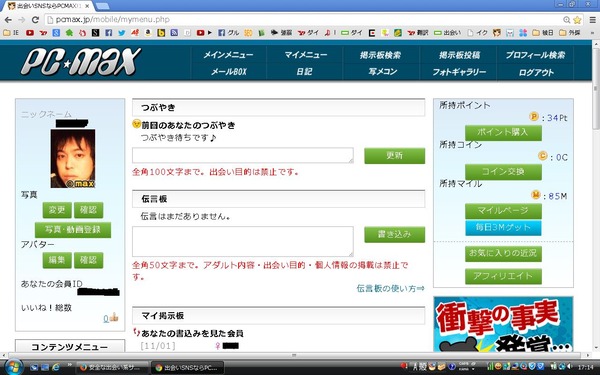
Task: Click the profile photo thumbnail
Action: point(73,158)
